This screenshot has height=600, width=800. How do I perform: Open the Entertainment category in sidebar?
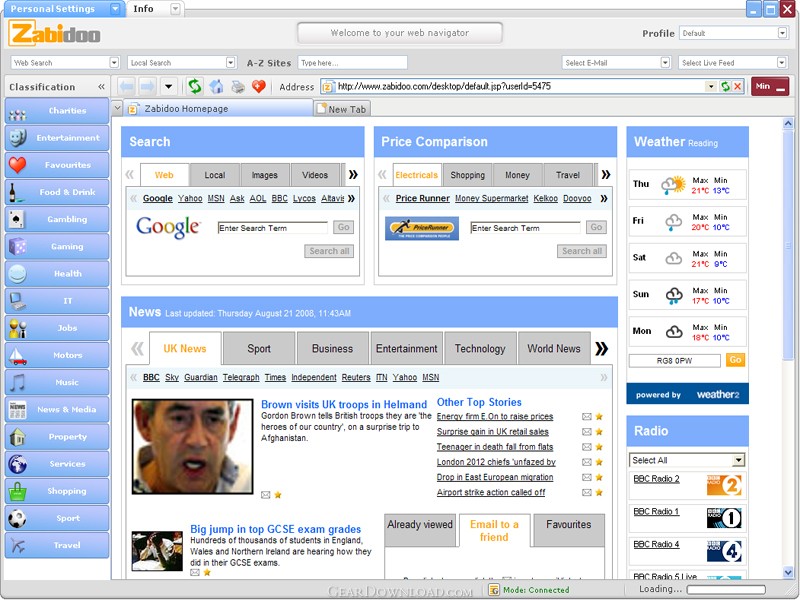tap(57, 138)
